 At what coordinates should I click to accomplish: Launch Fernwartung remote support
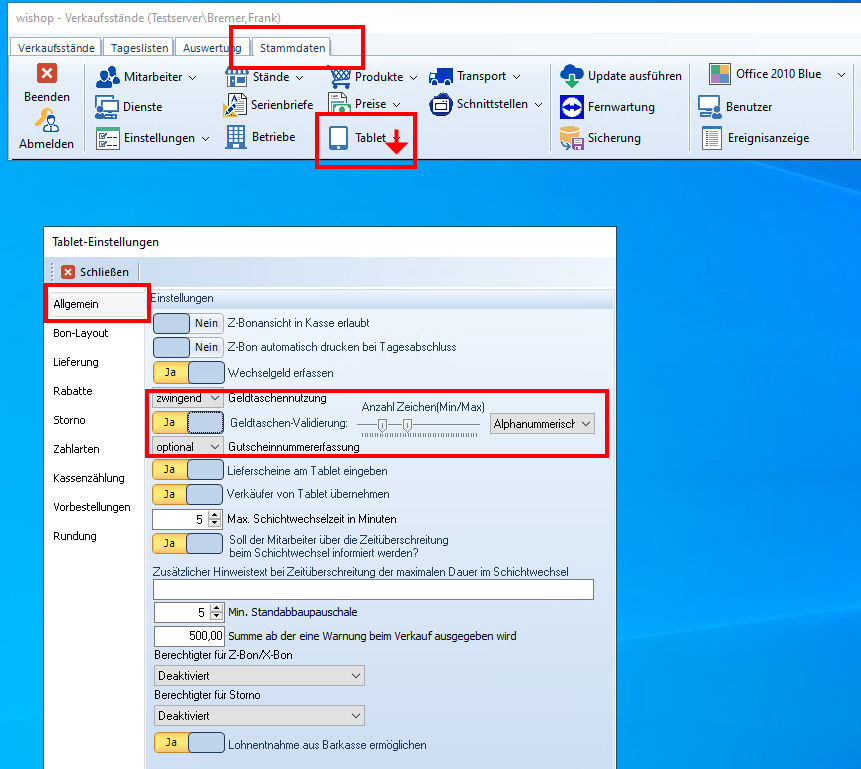pyautogui.click(x=572, y=107)
